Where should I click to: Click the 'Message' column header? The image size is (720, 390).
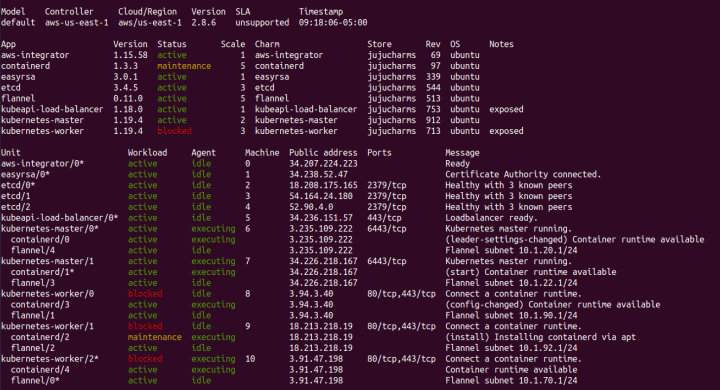pos(462,153)
